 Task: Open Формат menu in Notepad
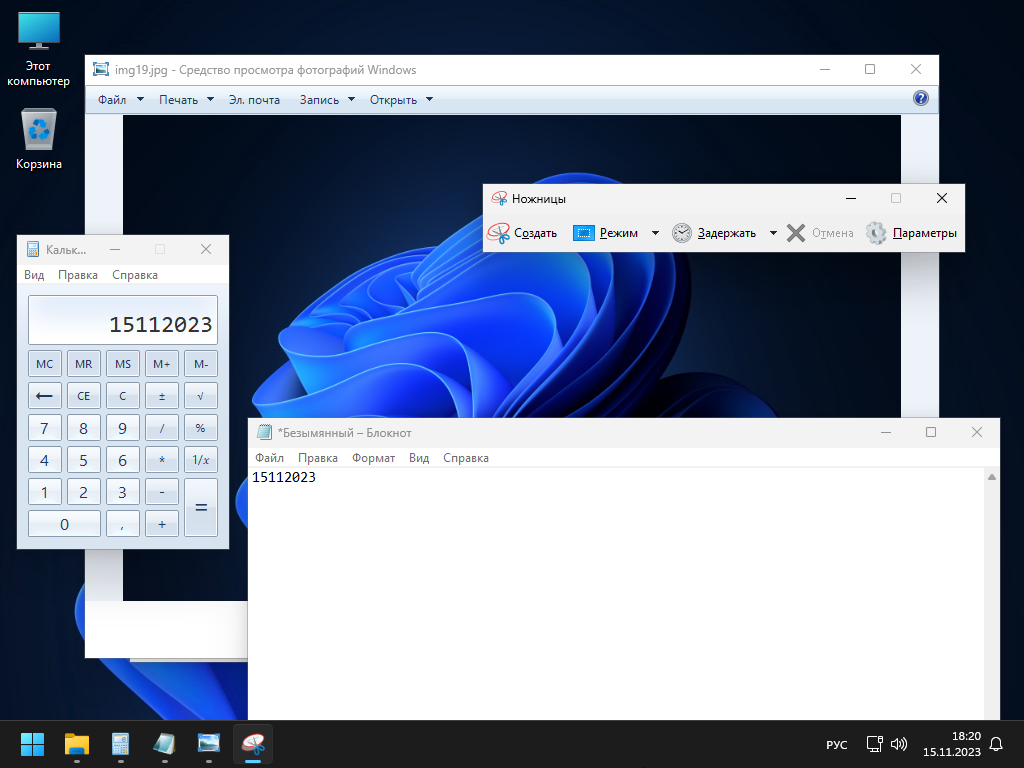[x=373, y=458]
